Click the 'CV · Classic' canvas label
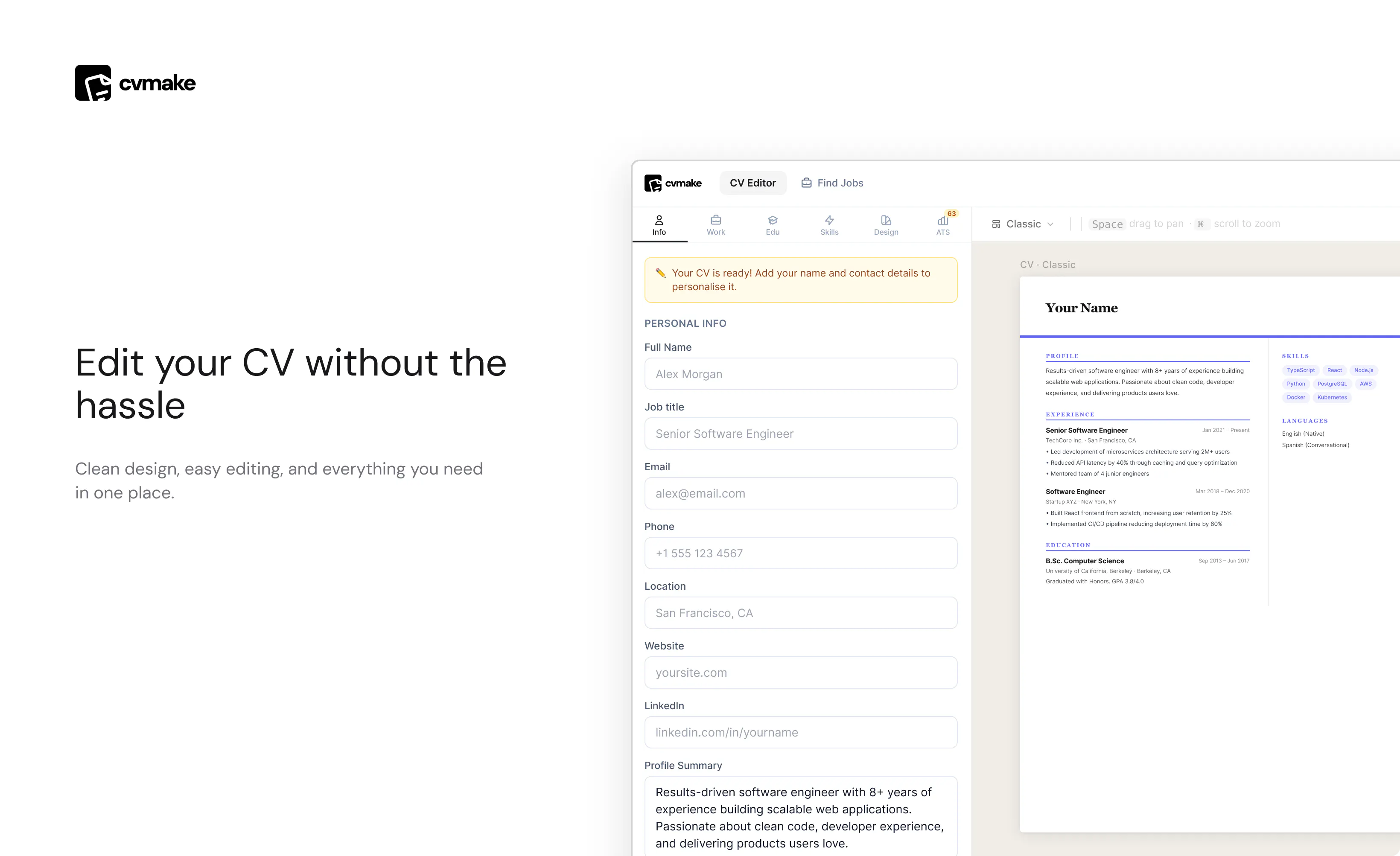This screenshot has width=1400, height=856. [x=1047, y=265]
